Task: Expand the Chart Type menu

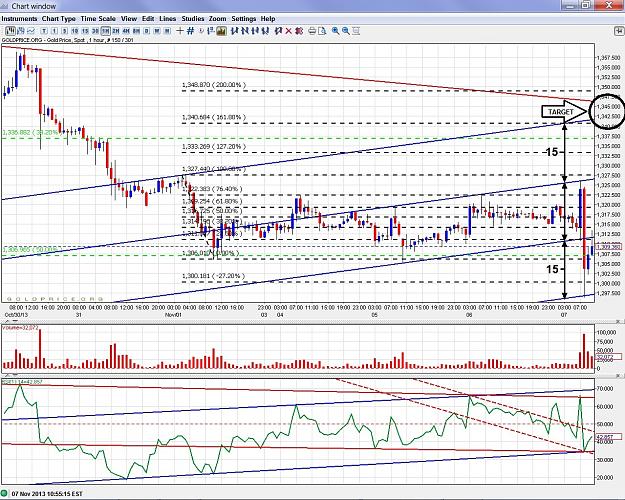Action: pyautogui.click(x=59, y=19)
